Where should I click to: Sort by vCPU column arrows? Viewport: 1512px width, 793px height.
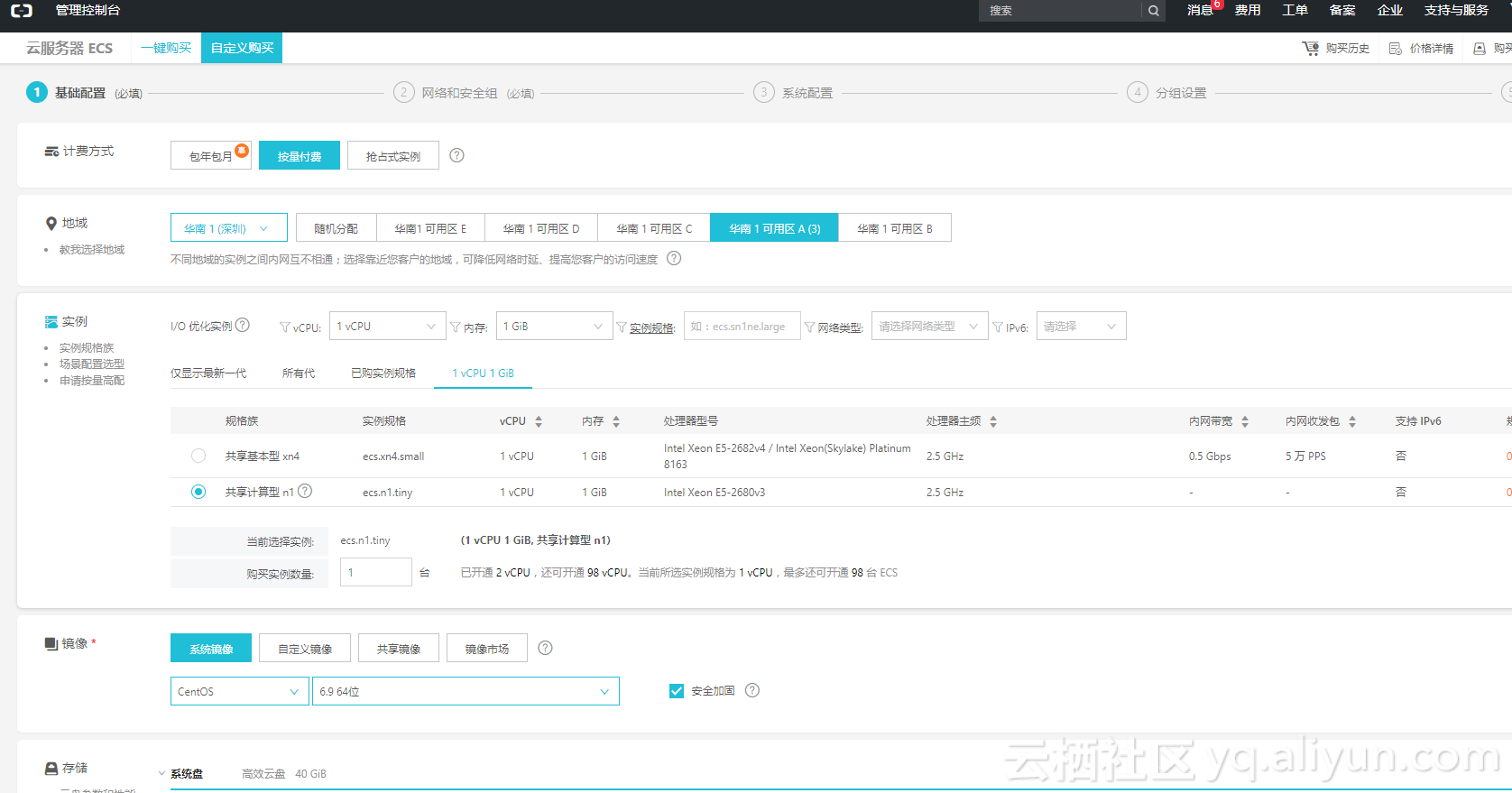(x=539, y=421)
